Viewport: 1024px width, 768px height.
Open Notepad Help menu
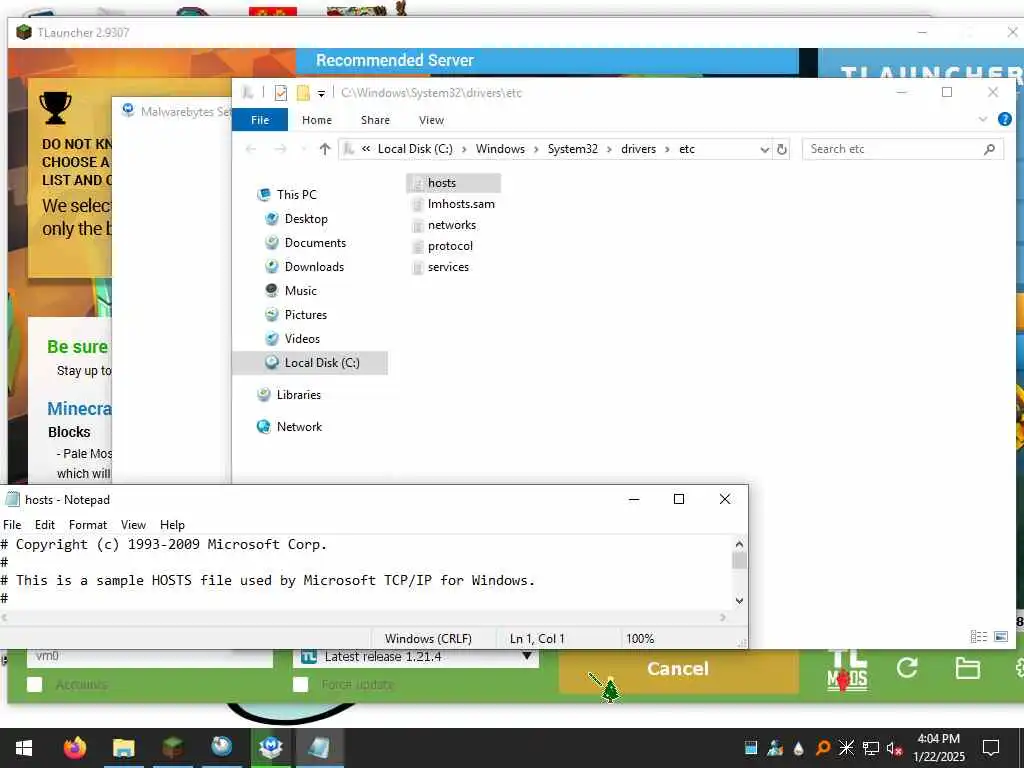tap(172, 525)
